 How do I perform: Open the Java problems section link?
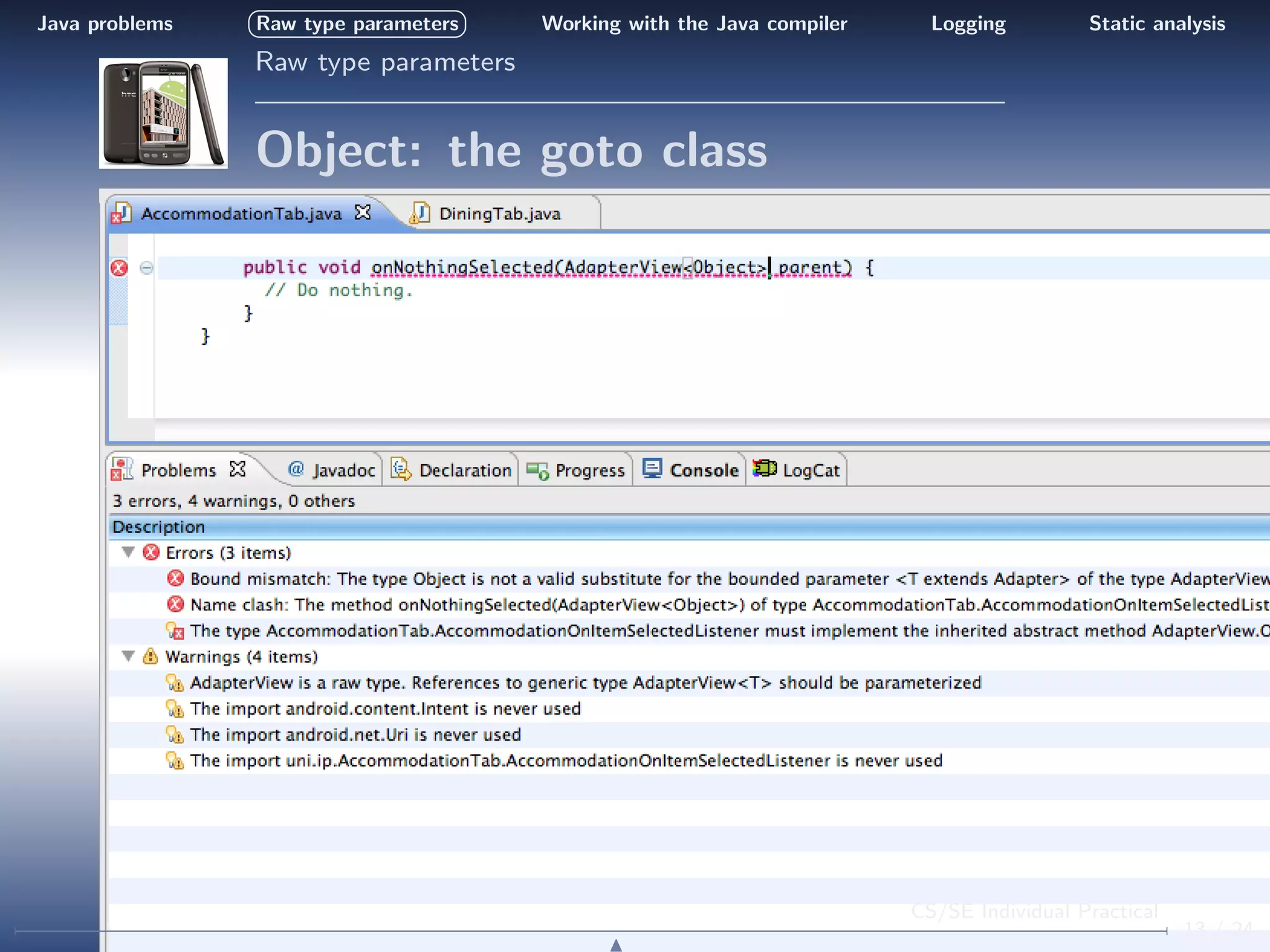(105, 24)
